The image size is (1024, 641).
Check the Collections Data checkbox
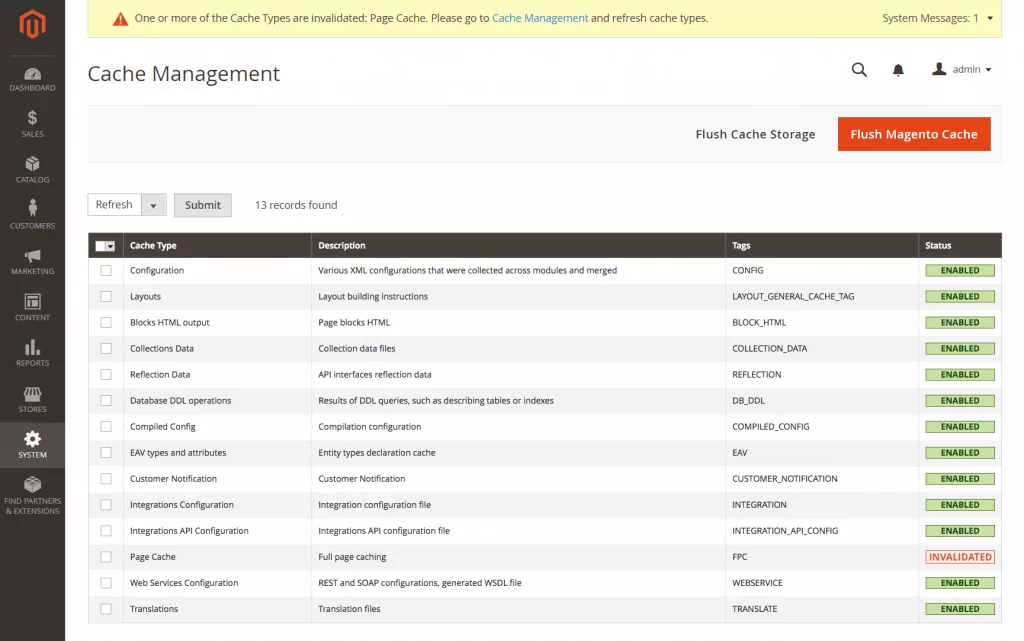coord(106,349)
